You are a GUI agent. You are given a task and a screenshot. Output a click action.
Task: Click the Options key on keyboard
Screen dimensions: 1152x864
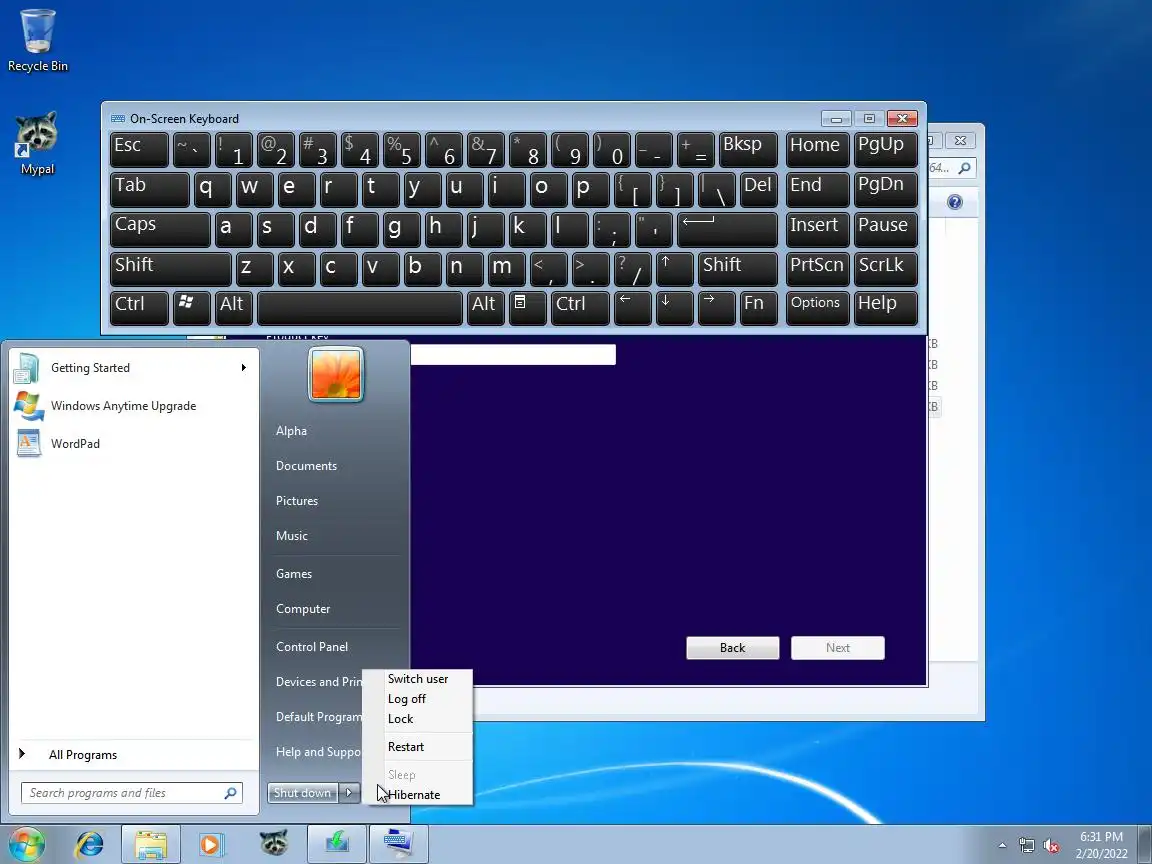(817, 308)
